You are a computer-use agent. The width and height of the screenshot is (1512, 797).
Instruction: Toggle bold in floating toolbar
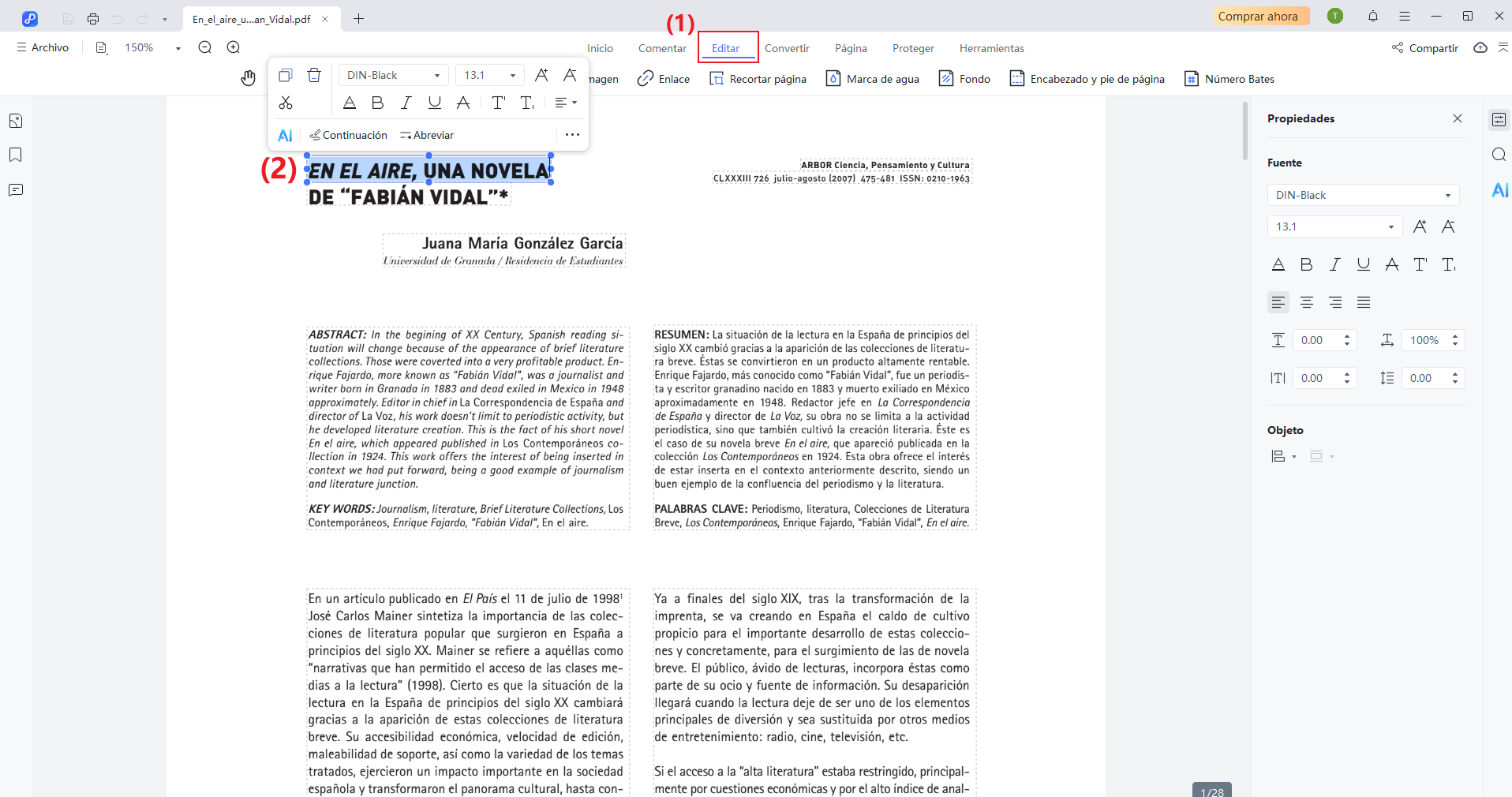378,103
